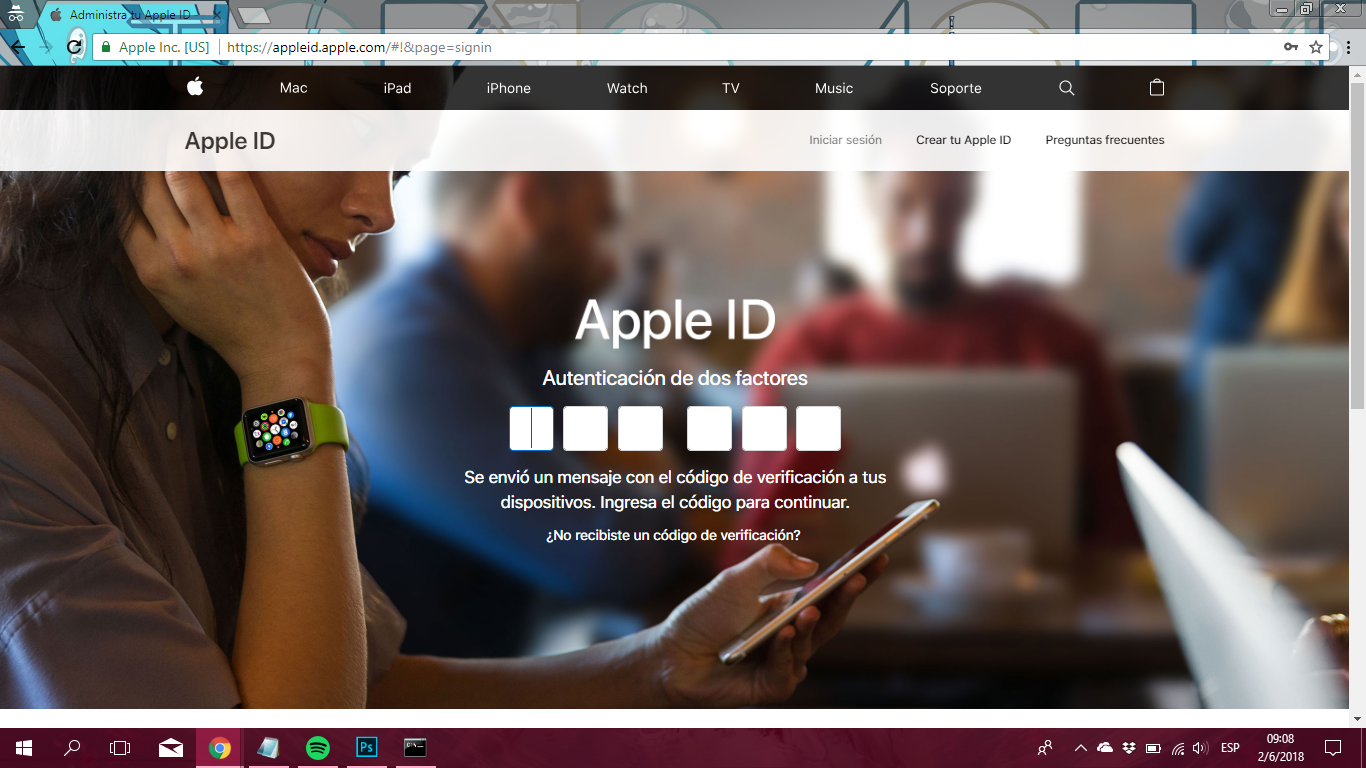The height and width of the screenshot is (768, 1366).
Task: Click the "Iniciar sesión" link
Action: pos(846,140)
